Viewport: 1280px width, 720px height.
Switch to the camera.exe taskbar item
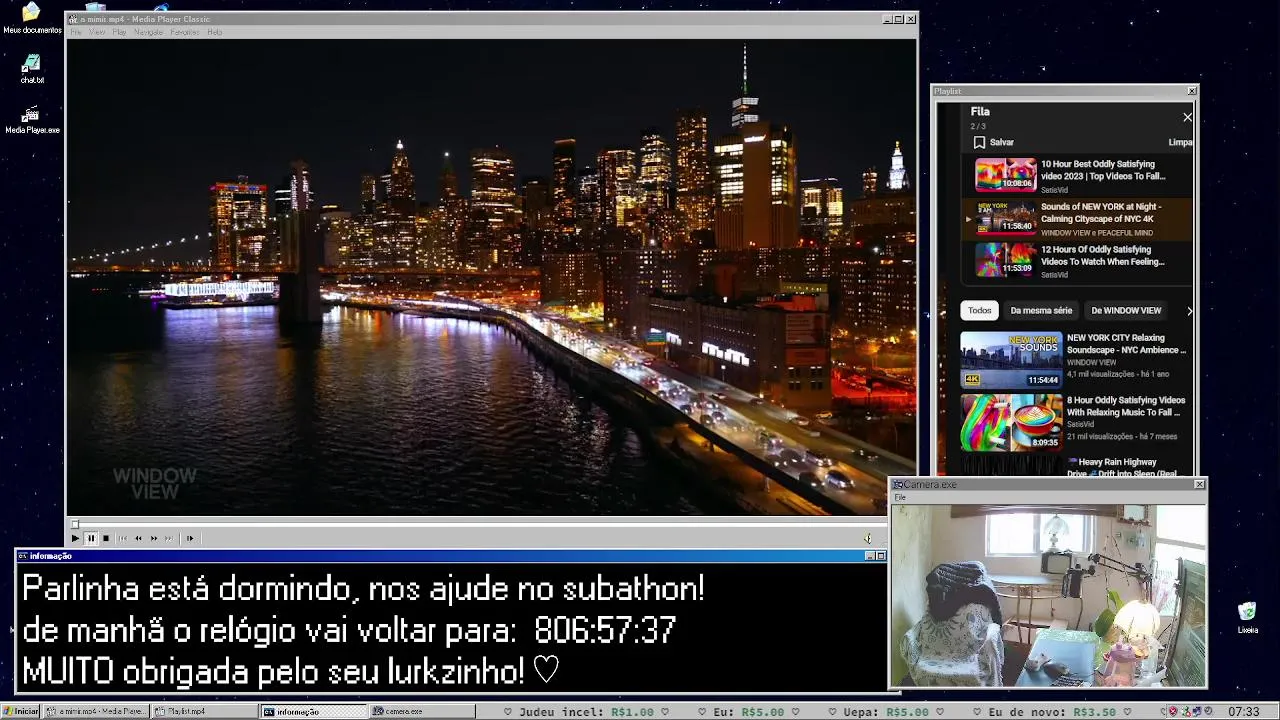pos(422,711)
